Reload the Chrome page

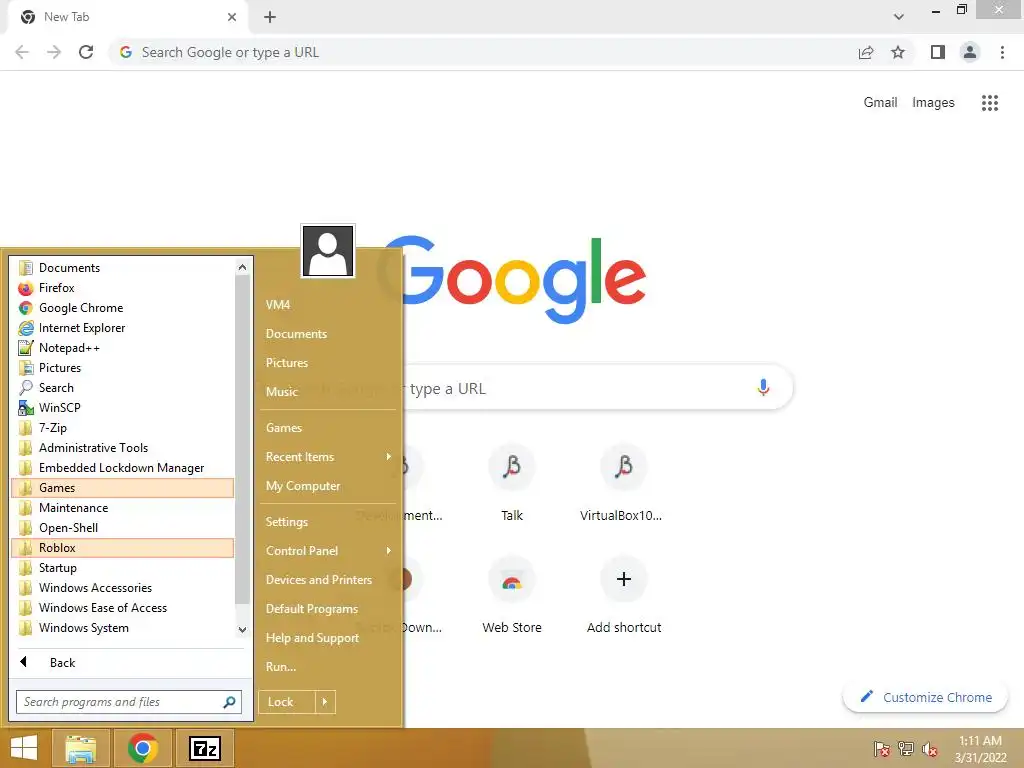click(86, 52)
